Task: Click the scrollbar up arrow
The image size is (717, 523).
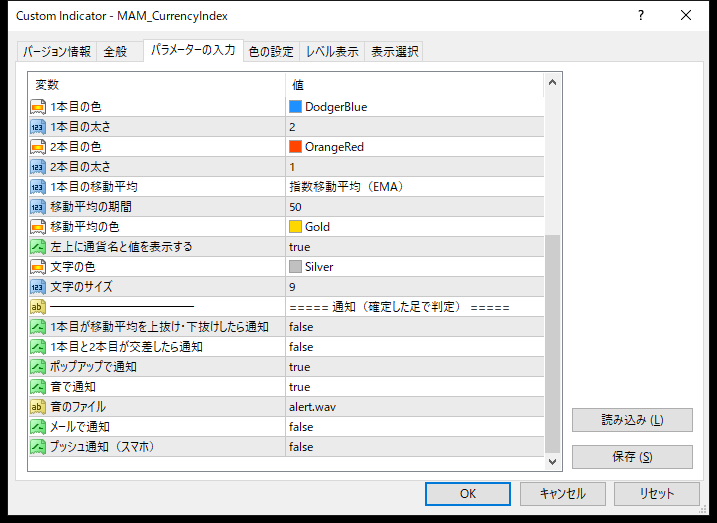Action: click(x=552, y=83)
